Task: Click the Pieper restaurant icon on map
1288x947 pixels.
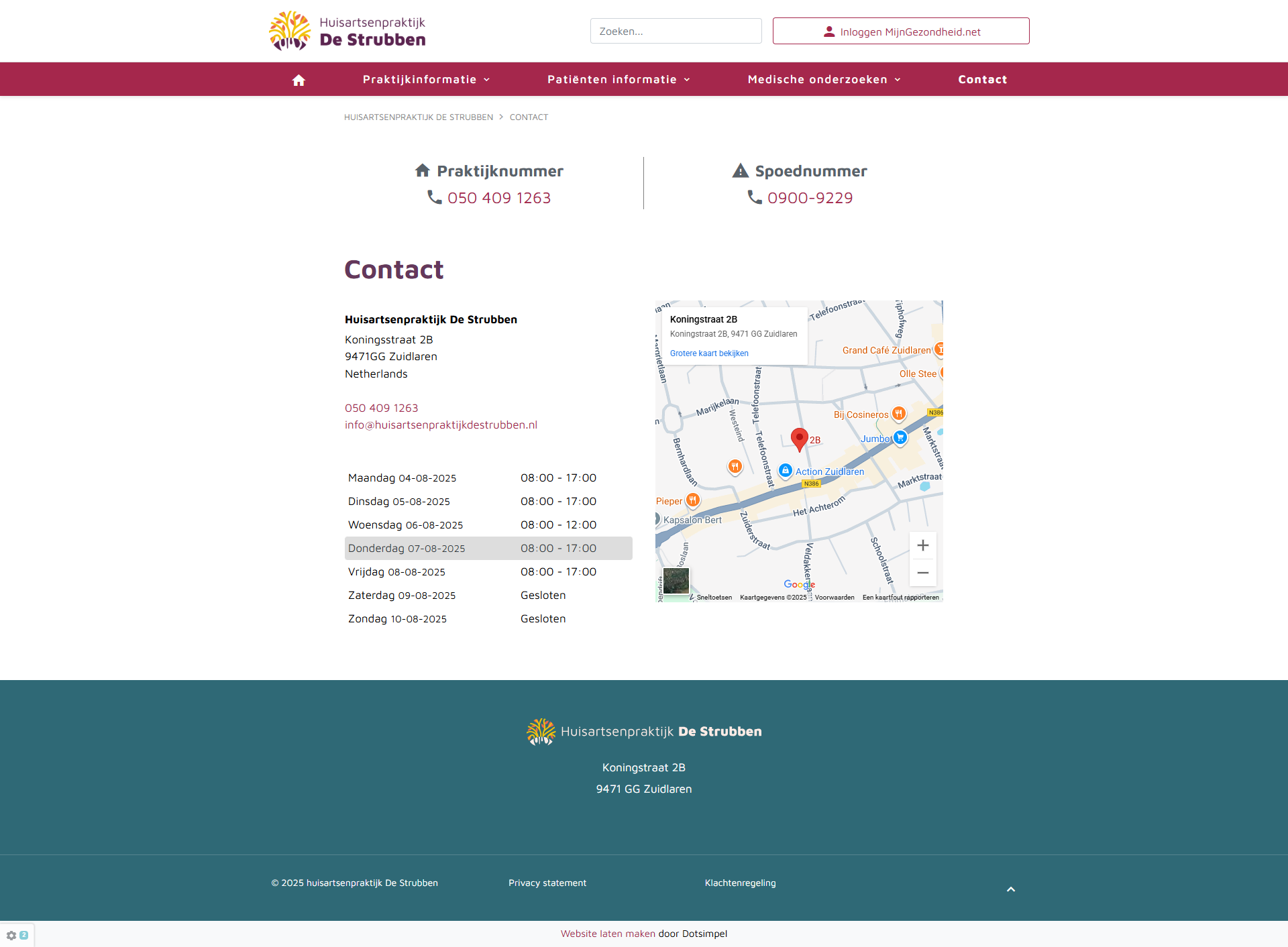Action: (693, 500)
